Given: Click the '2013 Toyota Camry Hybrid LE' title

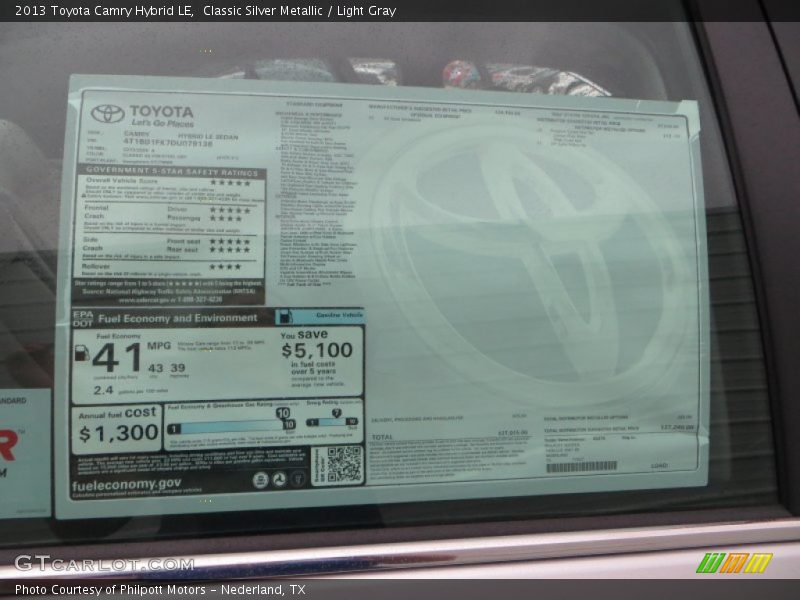Looking at the screenshot, I should point(104,11).
